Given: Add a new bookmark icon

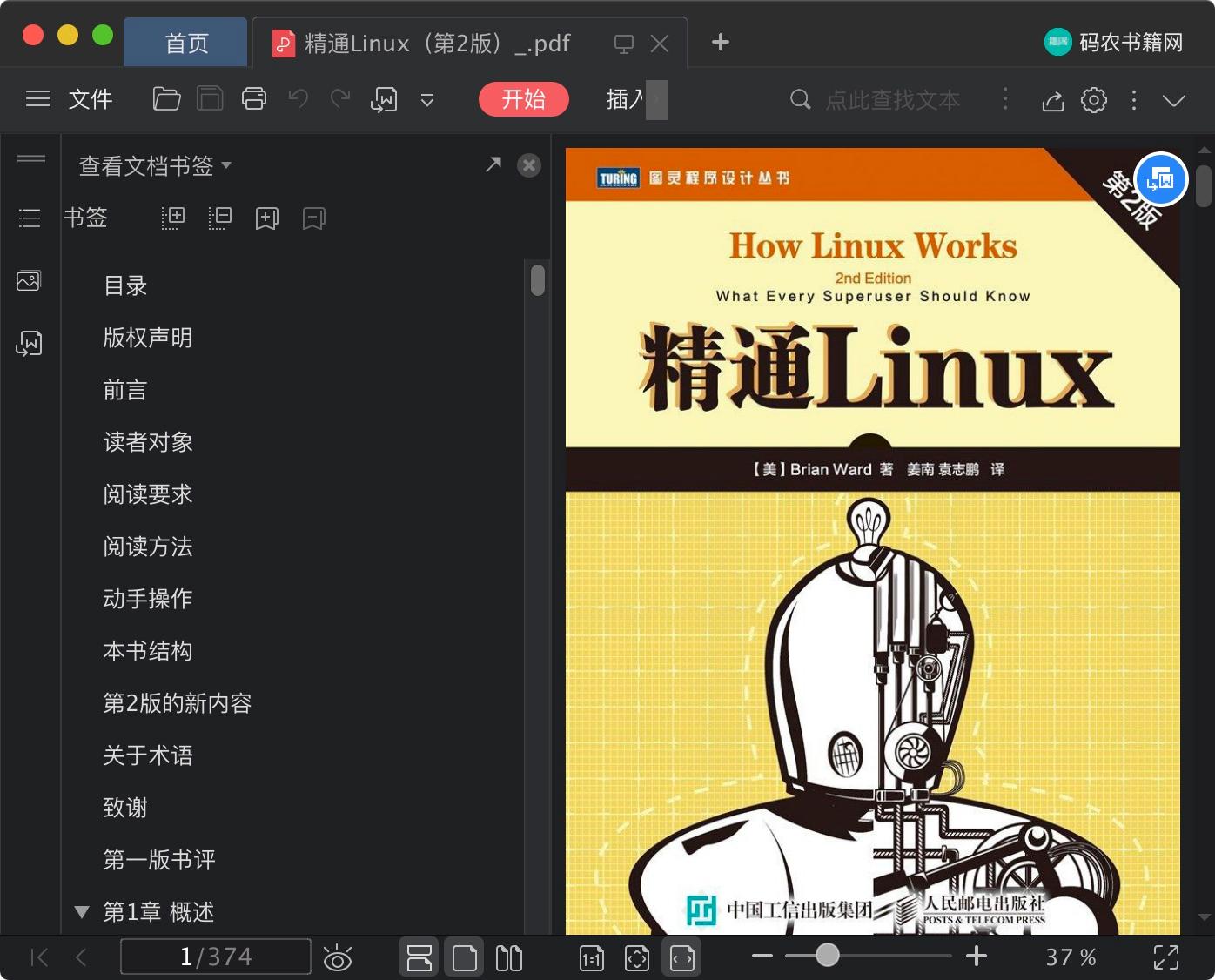Looking at the screenshot, I should (x=267, y=218).
